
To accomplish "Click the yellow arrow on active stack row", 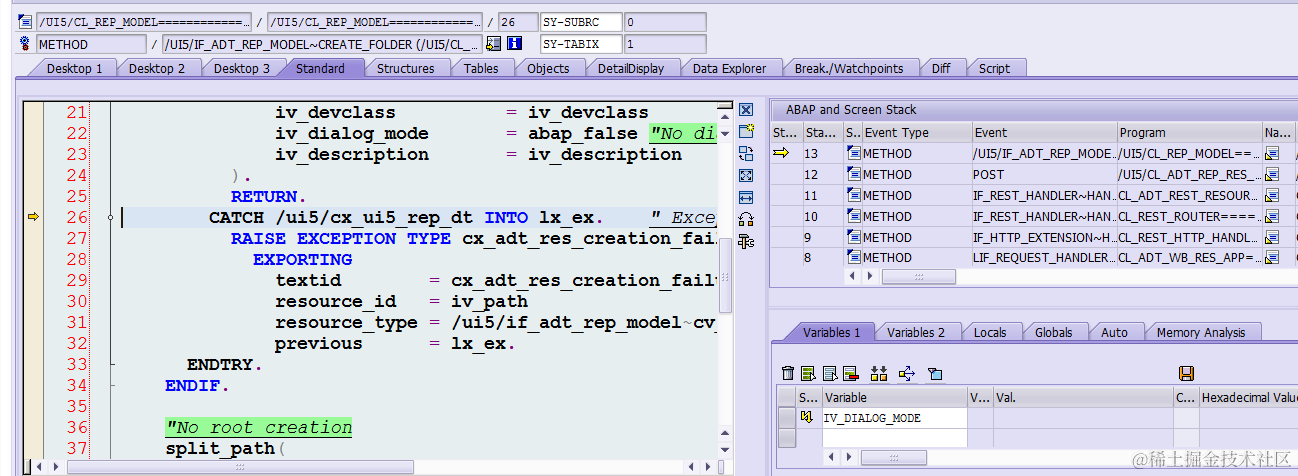I will (781, 153).
